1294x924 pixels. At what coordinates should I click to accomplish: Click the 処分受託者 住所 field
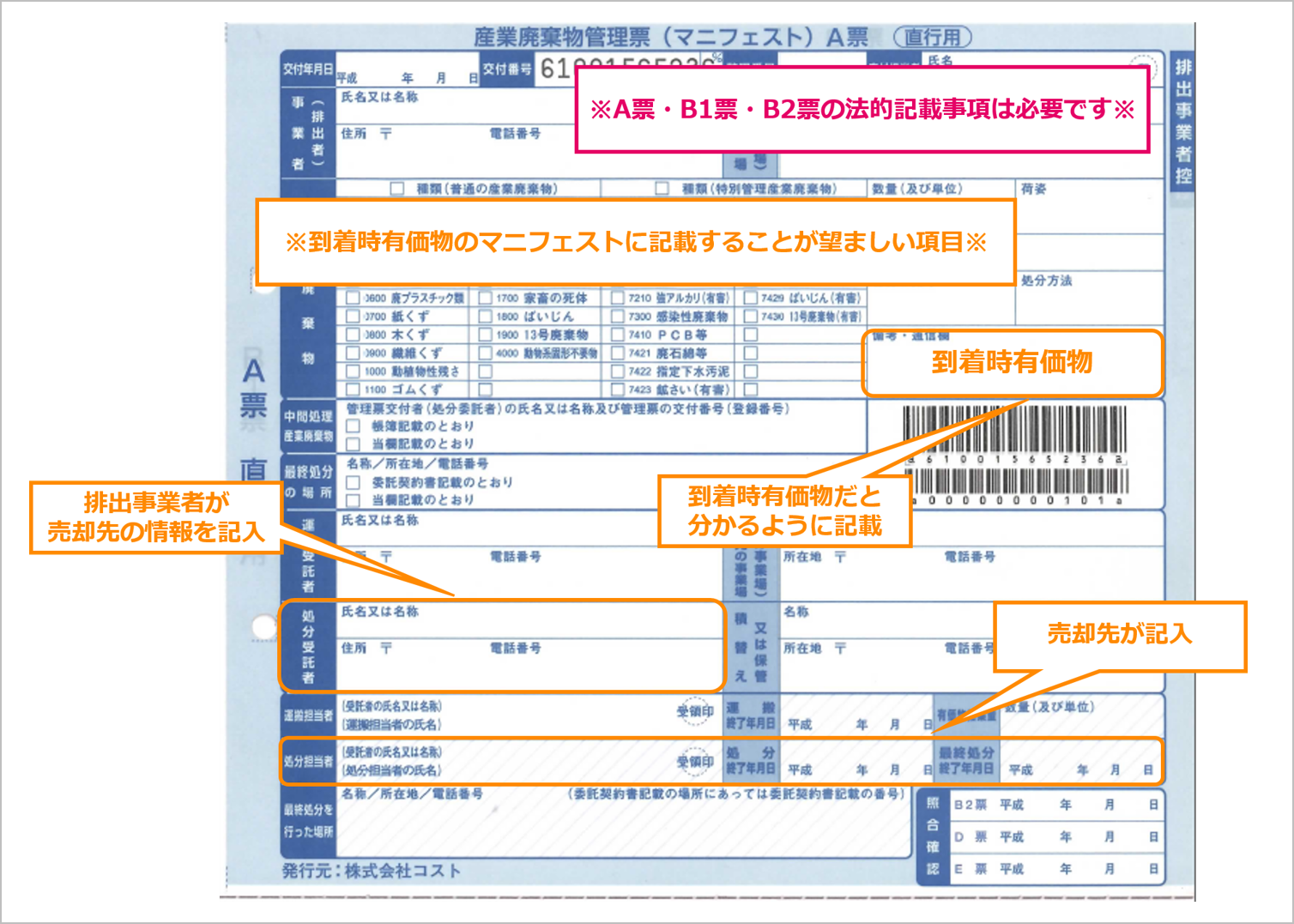point(530,664)
